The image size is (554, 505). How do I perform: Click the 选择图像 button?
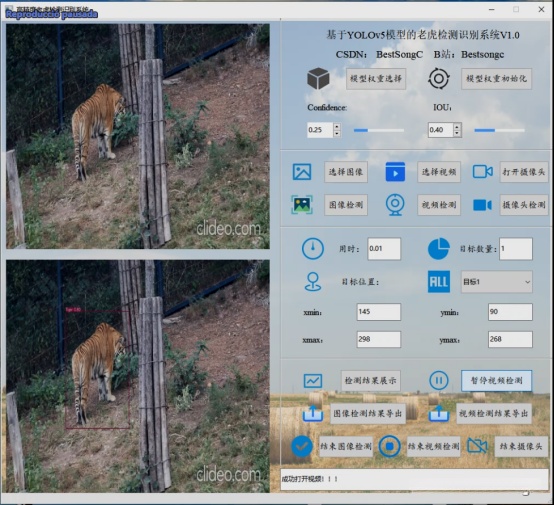[x=346, y=172]
